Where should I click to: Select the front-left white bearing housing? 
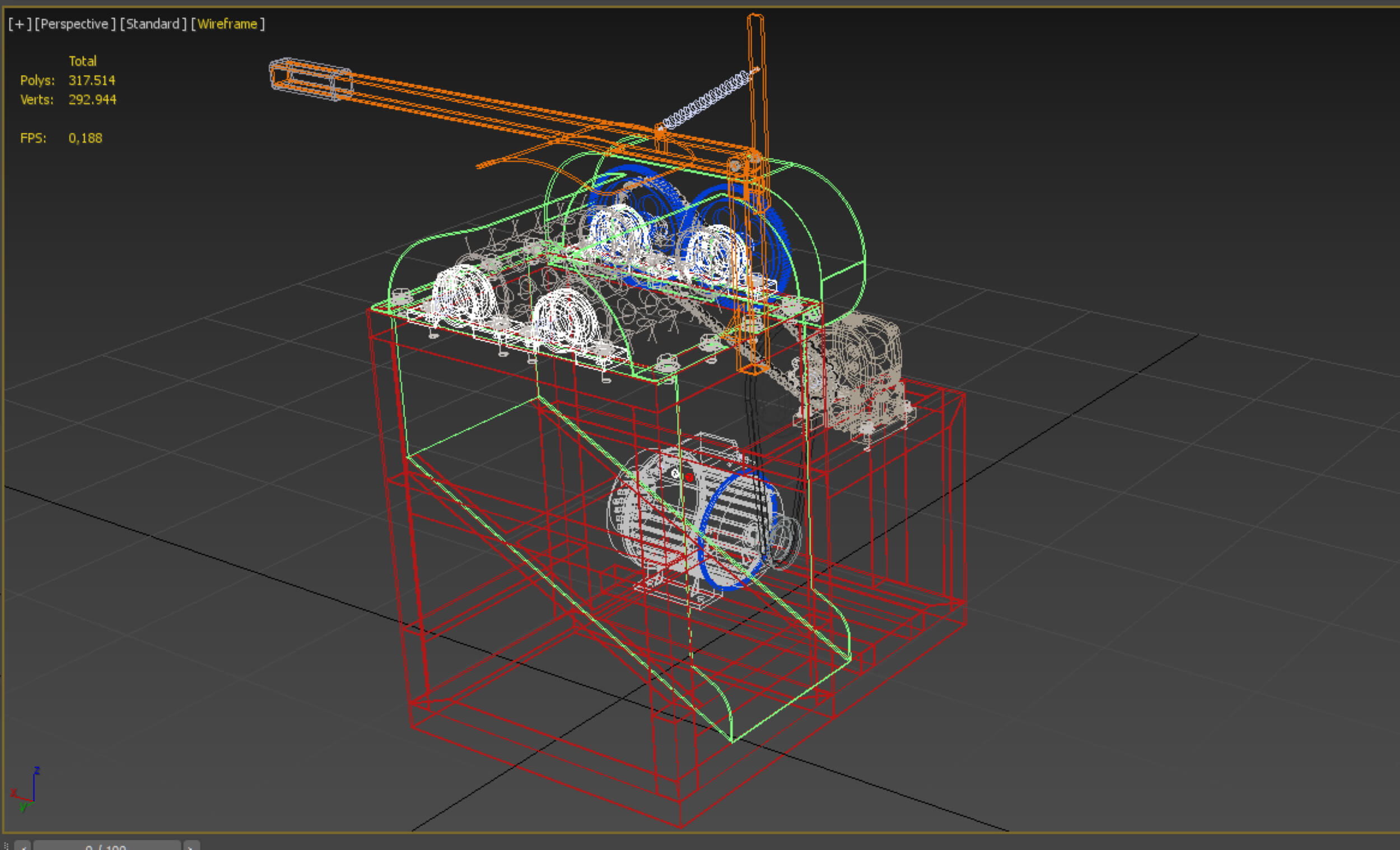[x=463, y=296]
